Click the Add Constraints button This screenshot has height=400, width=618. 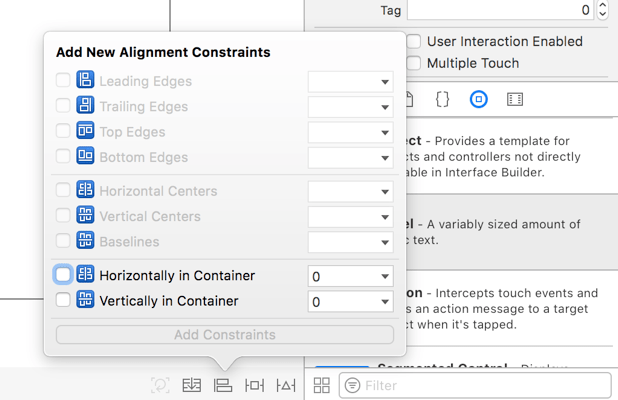[225, 335]
